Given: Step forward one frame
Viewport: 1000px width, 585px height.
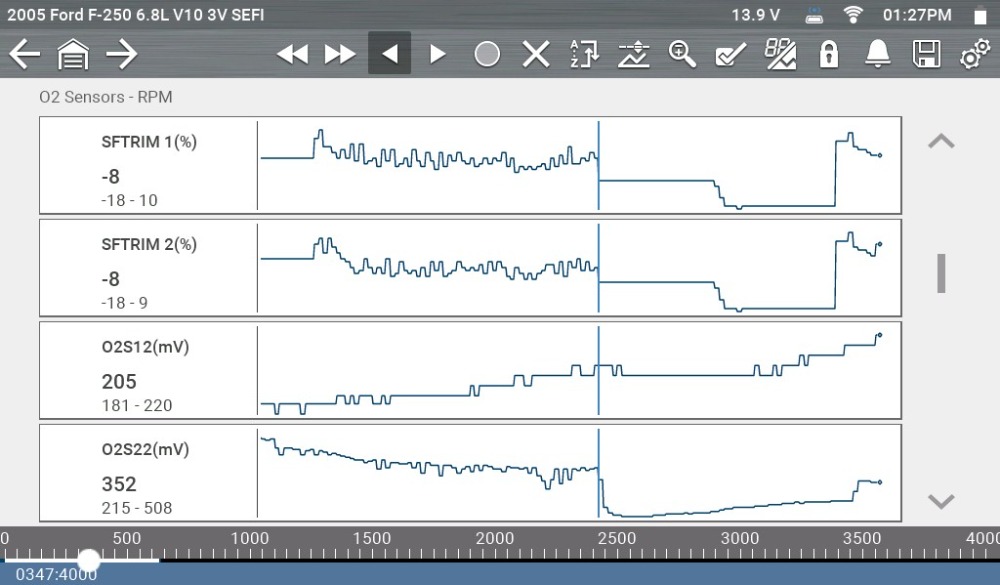Looking at the screenshot, I should coord(438,54).
